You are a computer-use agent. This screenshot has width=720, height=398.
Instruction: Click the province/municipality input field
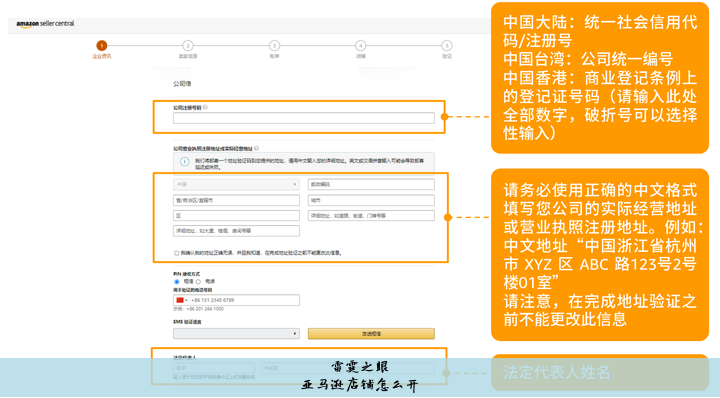(236, 200)
